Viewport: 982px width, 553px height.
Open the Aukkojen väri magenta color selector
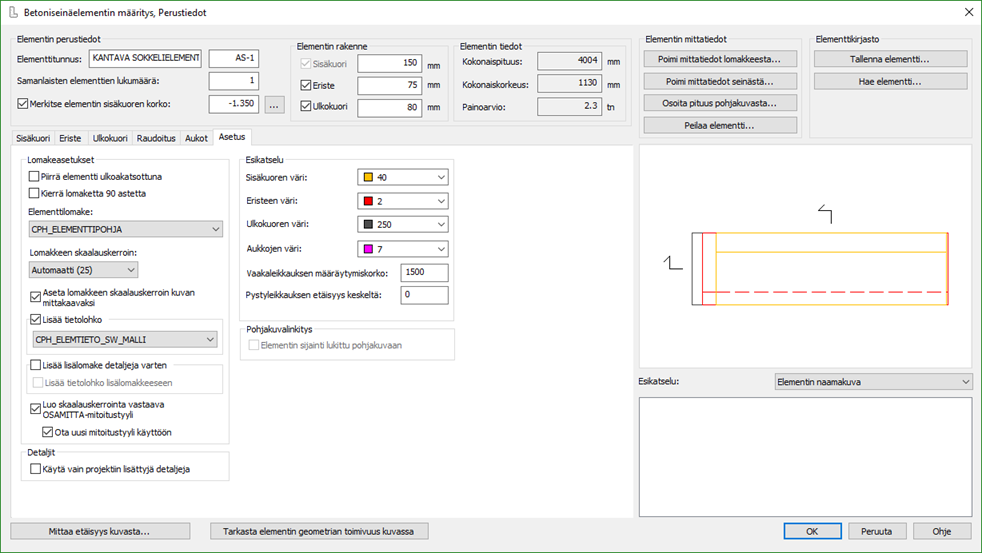[x=402, y=248]
